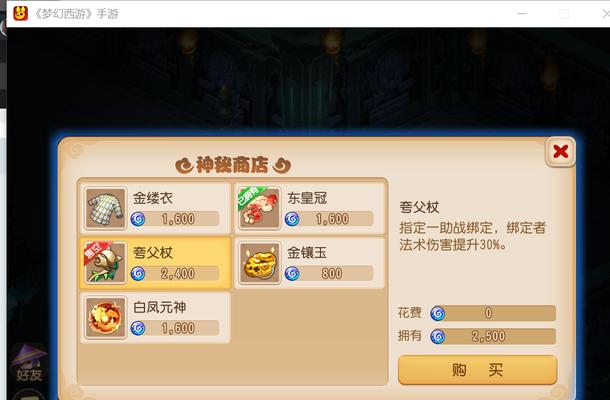Viewport: 610px width, 400px height.
Task: Pick the 白凤元神 phoenix orb icon
Action: point(105,318)
